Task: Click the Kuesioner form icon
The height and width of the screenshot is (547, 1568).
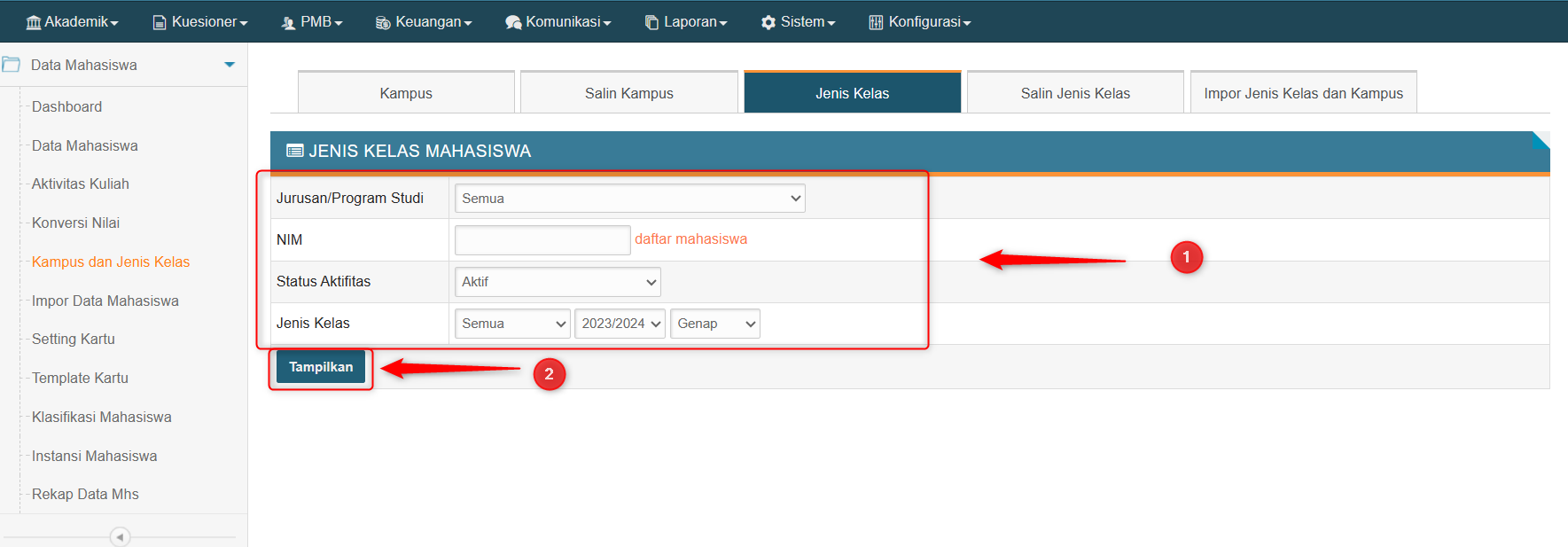Action: (x=160, y=22)
